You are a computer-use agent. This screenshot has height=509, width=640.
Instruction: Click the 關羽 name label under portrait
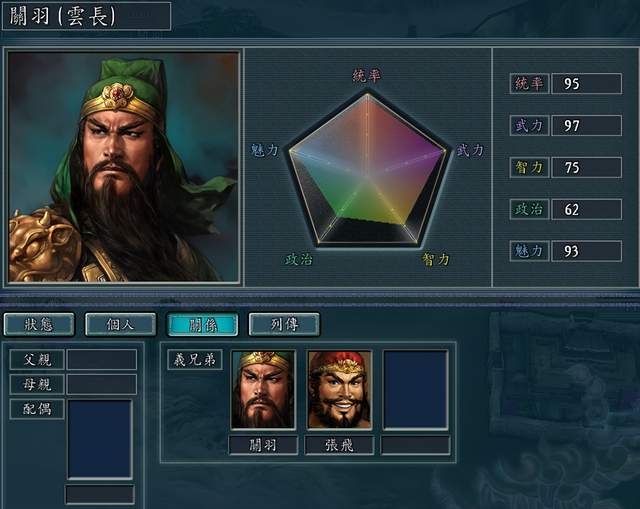(263, 445)
